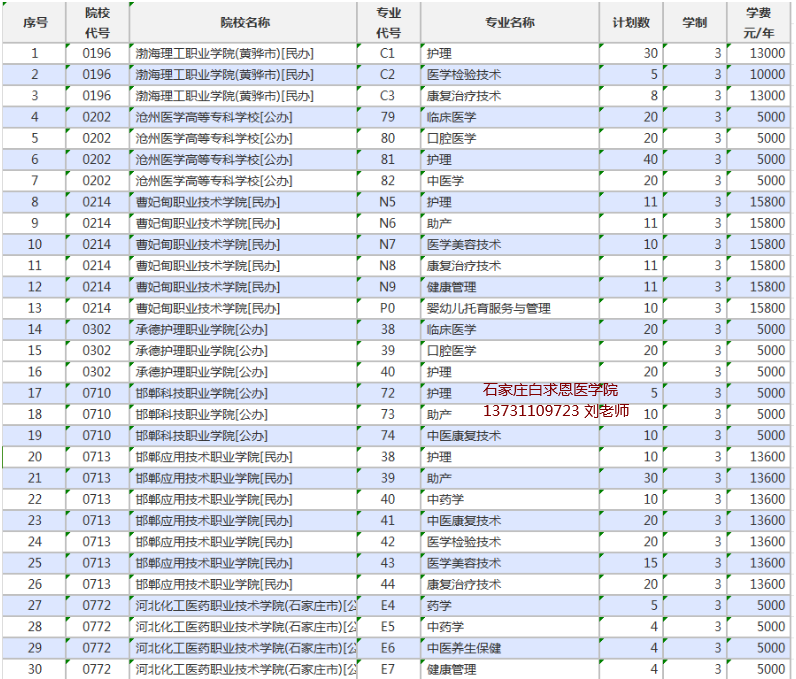The image size is (796, 679).
Task: Select school code 0772 in row 28
Action: point(96,627)
